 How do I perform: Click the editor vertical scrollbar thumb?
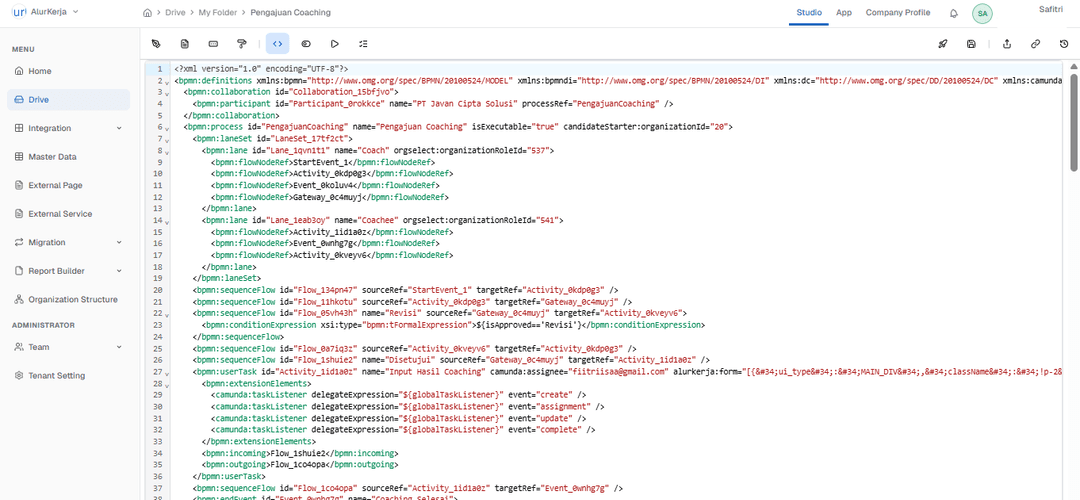[1073, 121]
